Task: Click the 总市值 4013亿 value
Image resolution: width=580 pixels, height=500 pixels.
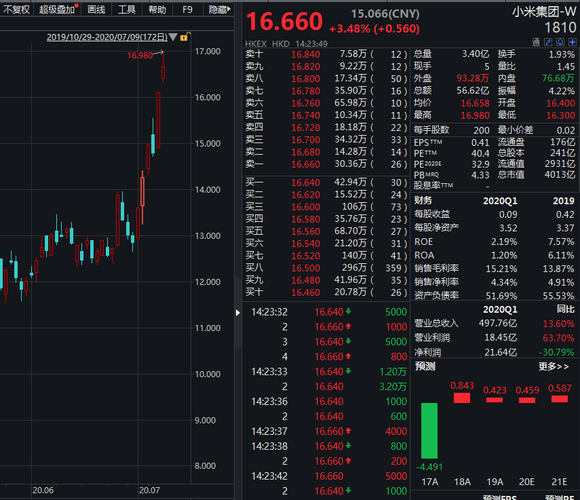Action: click(x=560, y=175)
